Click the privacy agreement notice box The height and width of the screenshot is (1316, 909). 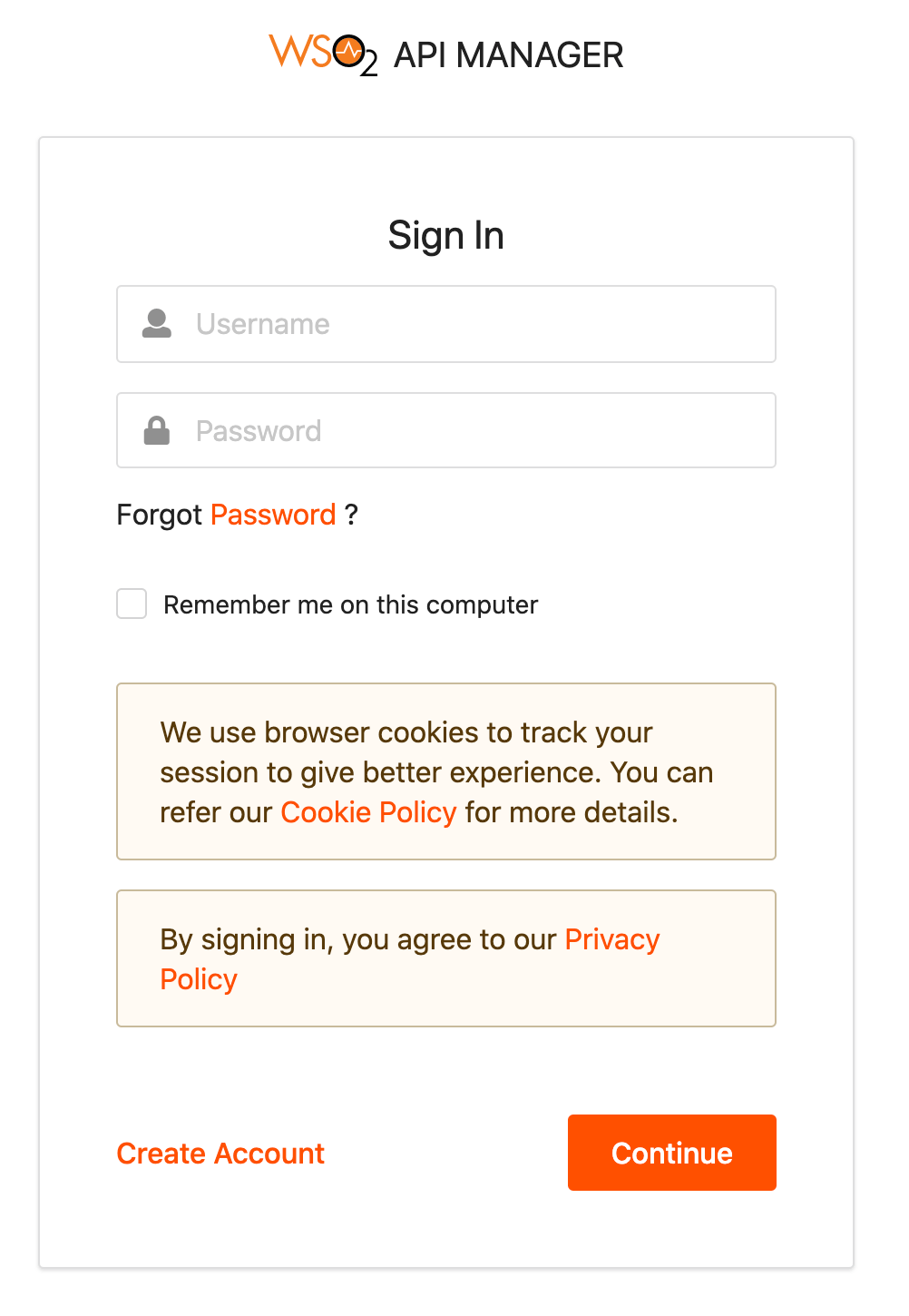(x=445, y=958)
